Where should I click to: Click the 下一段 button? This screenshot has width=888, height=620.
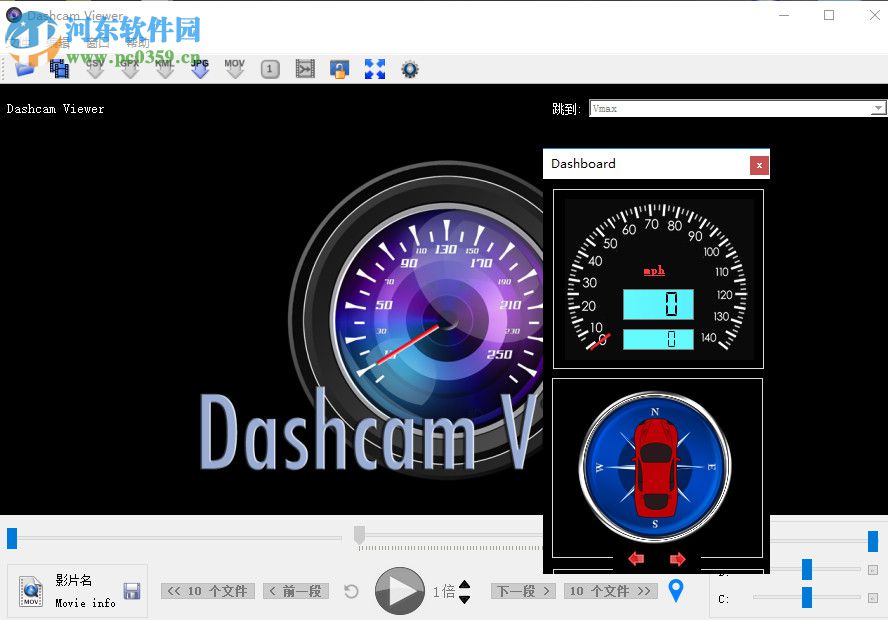click(x=522, y=591)
